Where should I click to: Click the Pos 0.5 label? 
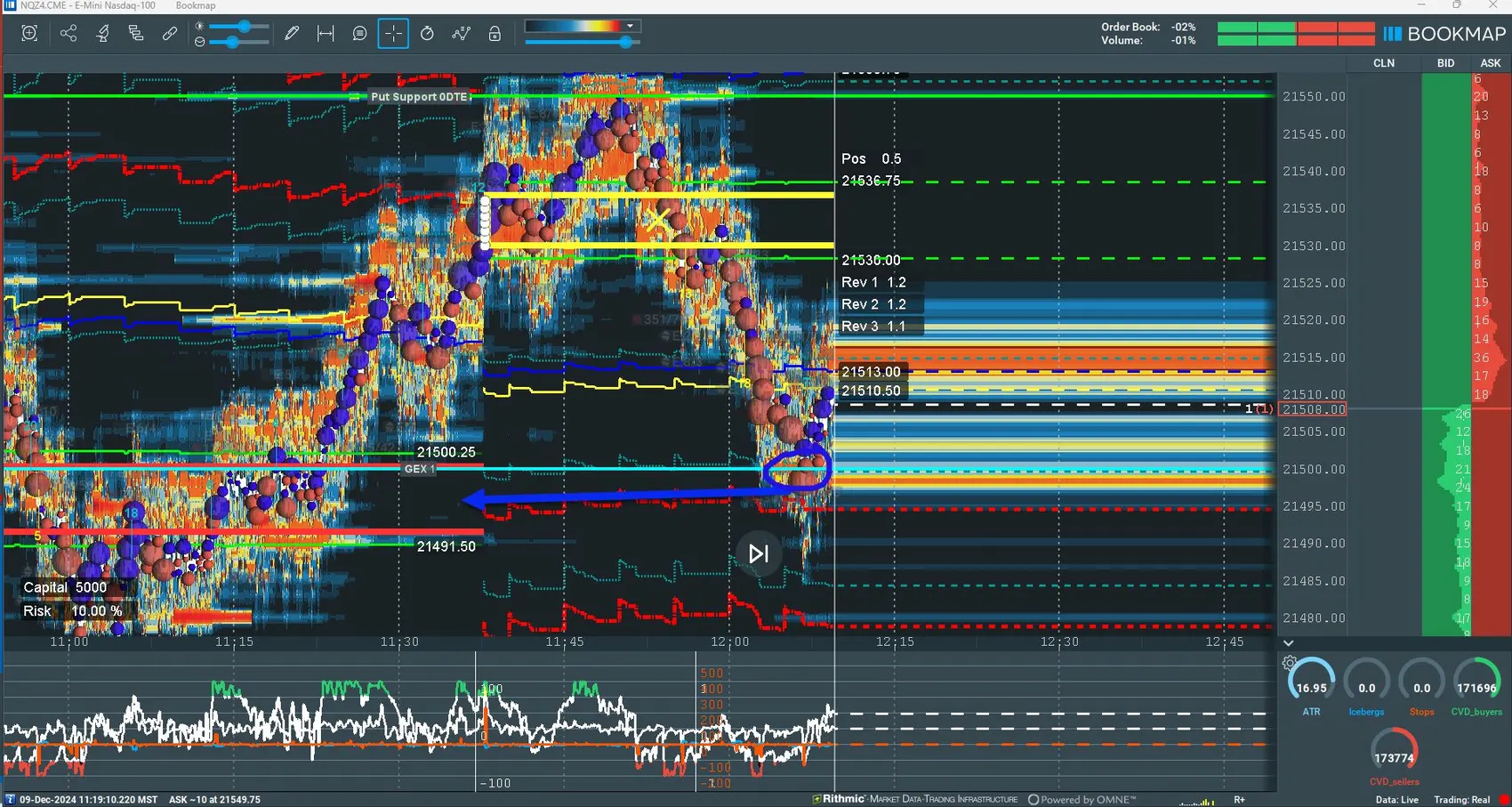871,158
